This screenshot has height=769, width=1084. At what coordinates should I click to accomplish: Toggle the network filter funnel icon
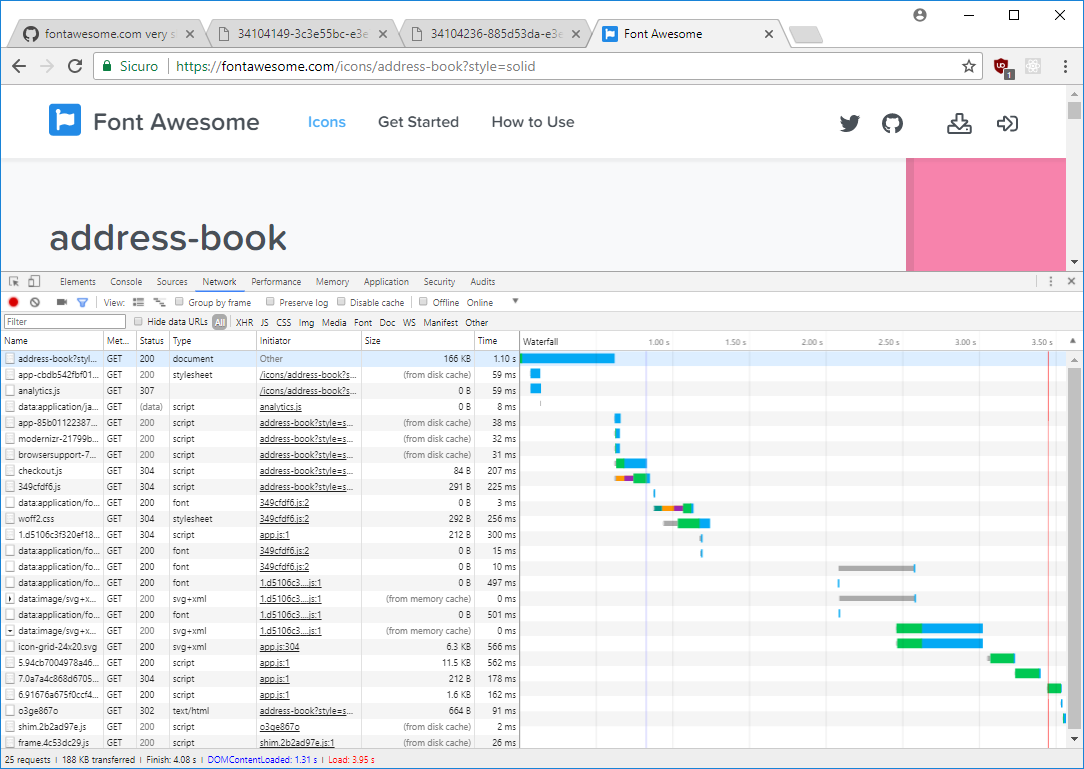[x=82, y=302]
